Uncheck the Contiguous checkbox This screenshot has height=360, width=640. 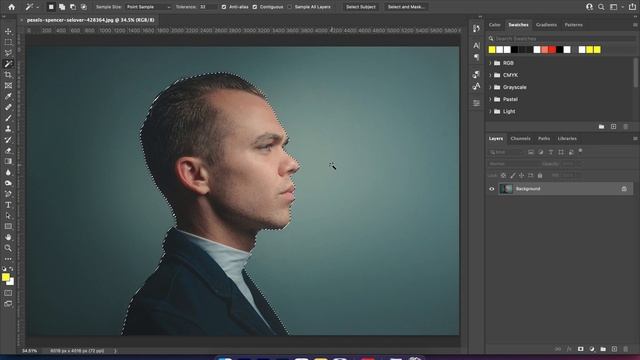(255, 7)
